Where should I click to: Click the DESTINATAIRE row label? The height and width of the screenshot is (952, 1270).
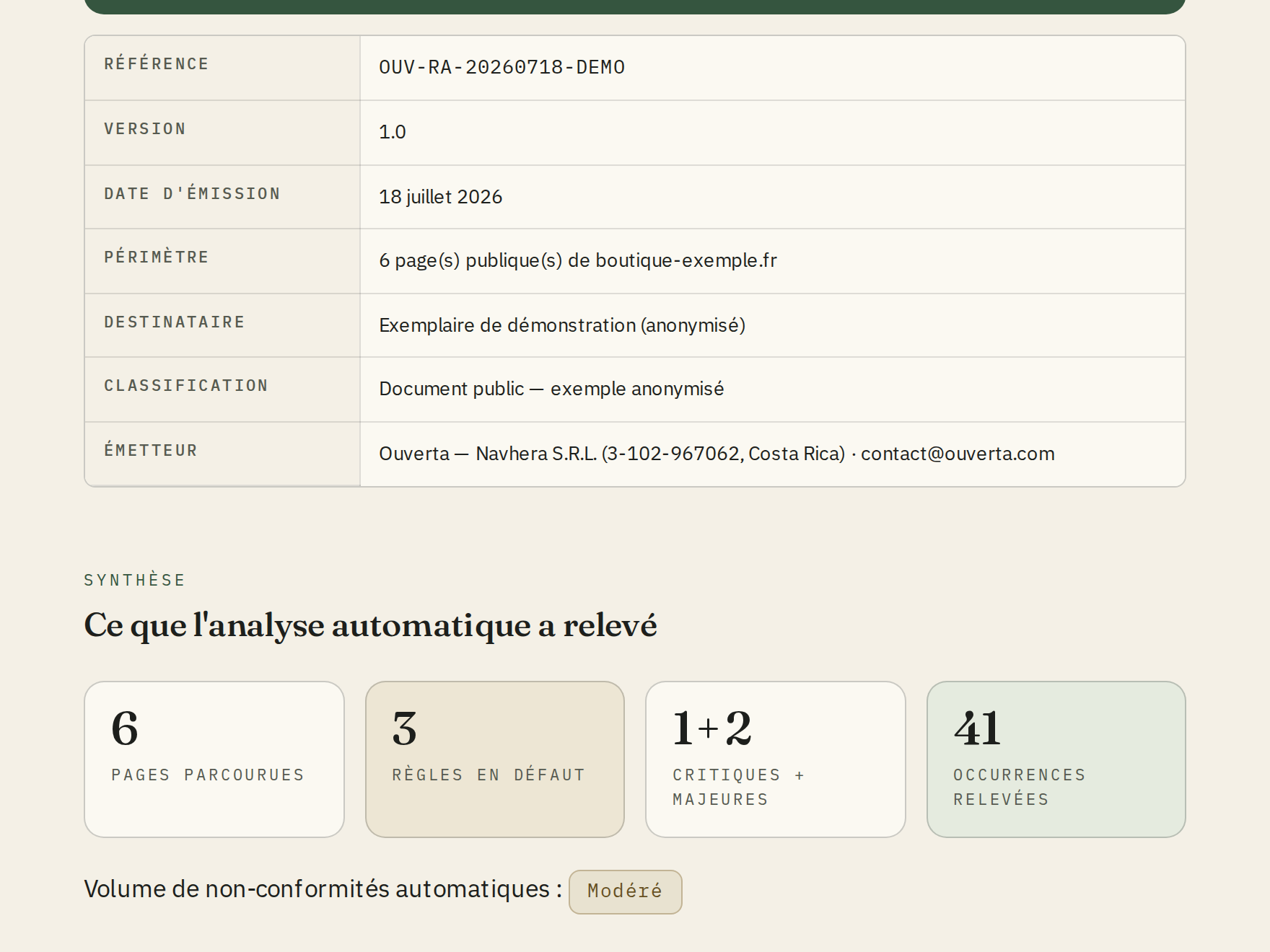click(175, 322)
